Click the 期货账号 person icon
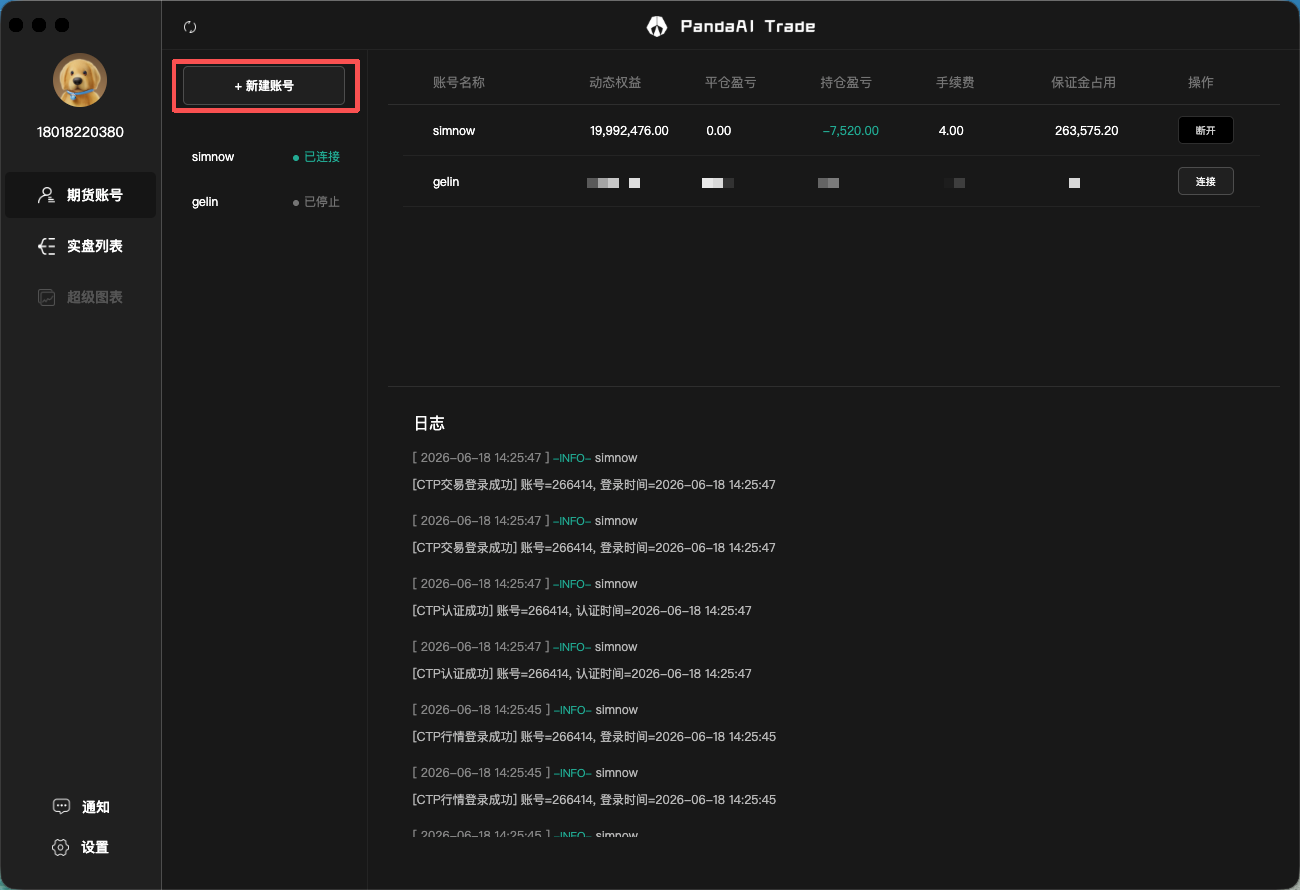The image size is (1300, 890). [46, 195]
